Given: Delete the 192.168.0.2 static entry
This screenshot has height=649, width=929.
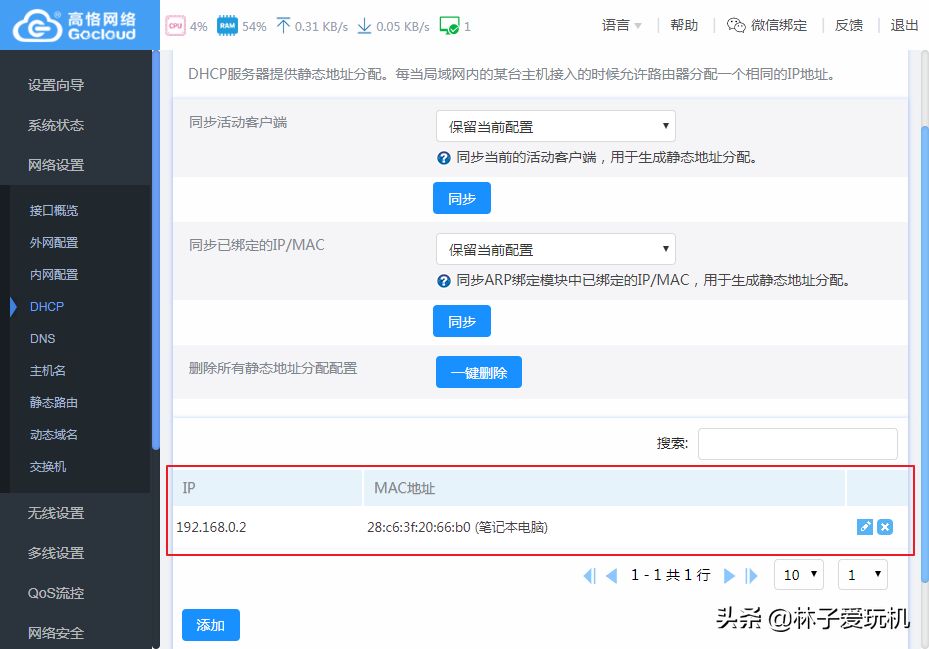Looking at the screenshot, I should click(885, 527).
